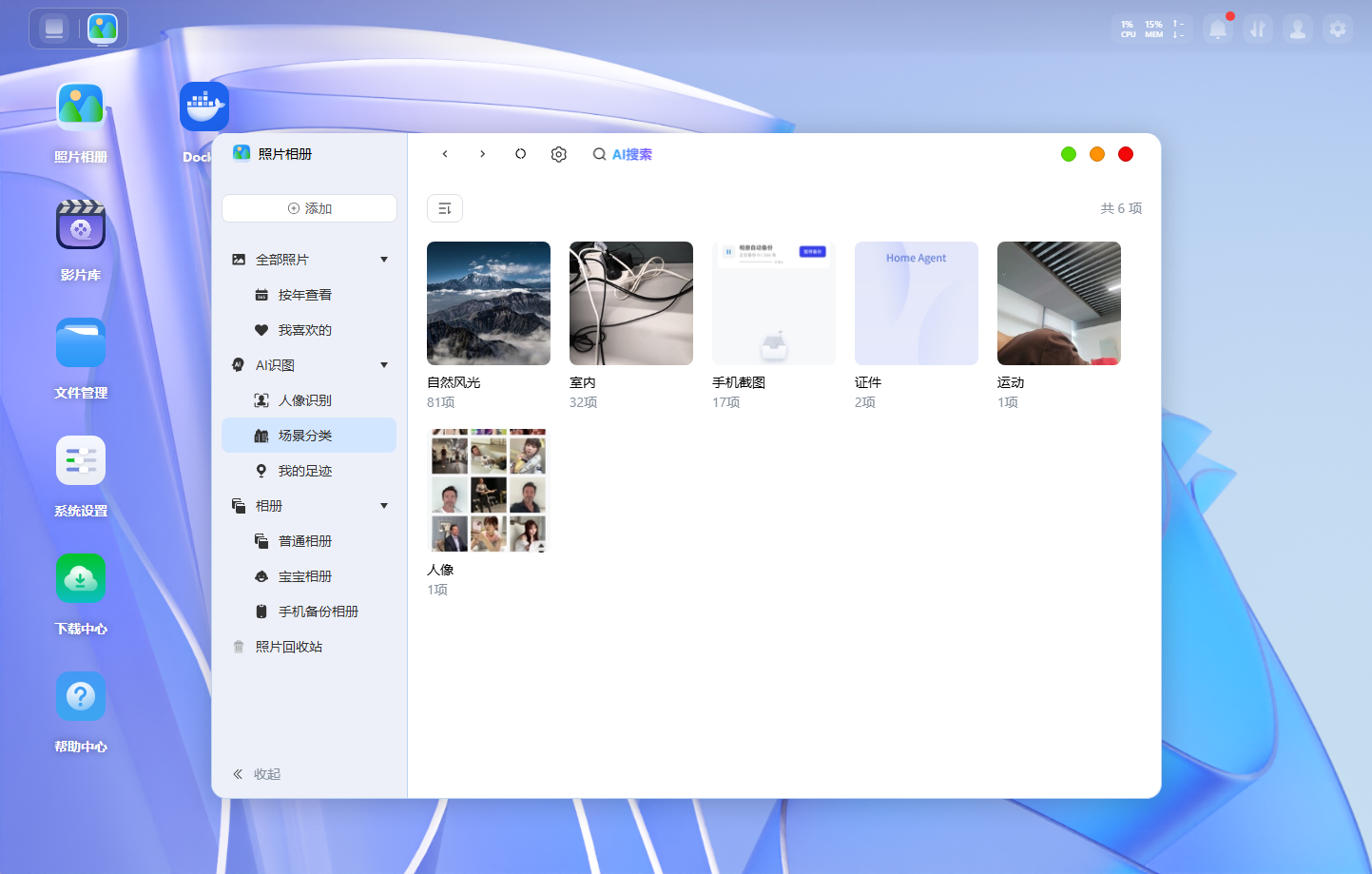Open the 证件 scene thumbnail
Screen dimensions: 1372x874
(x=917, y=303)
